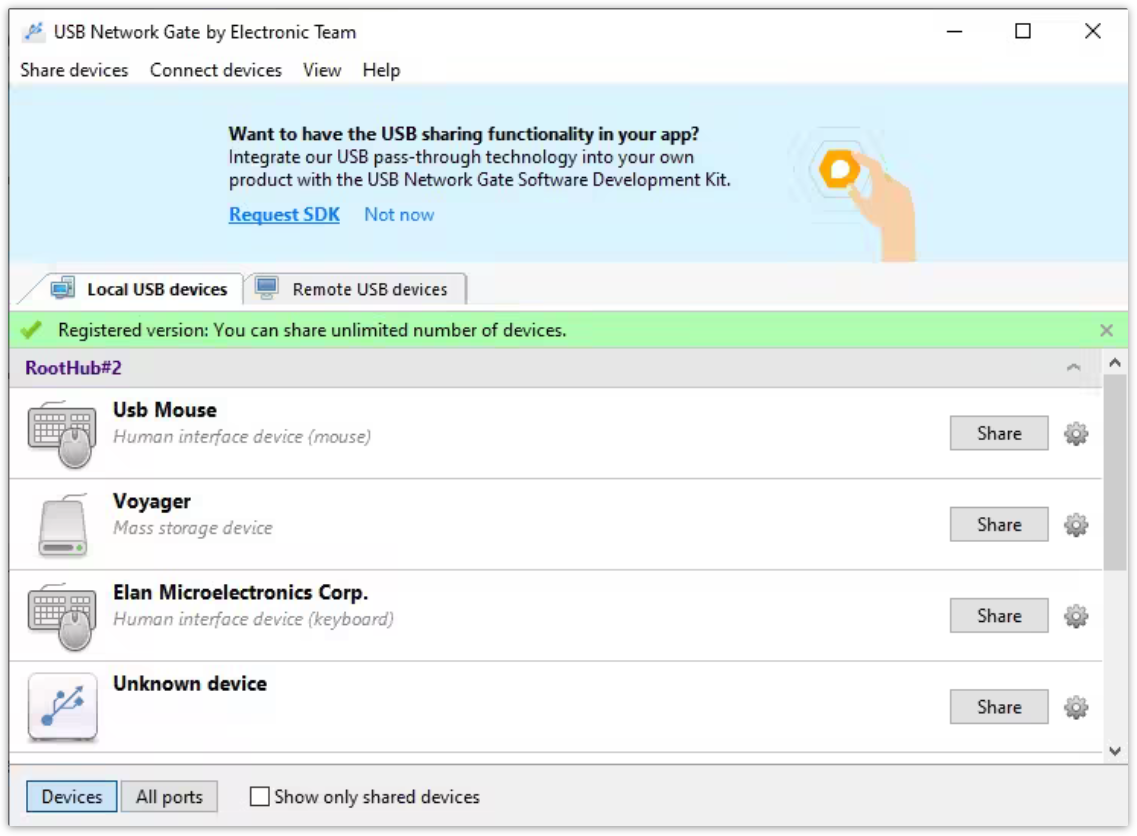The image size is (1137, 836).
Task: Open the Share devices menu
Action: point(74,70)
